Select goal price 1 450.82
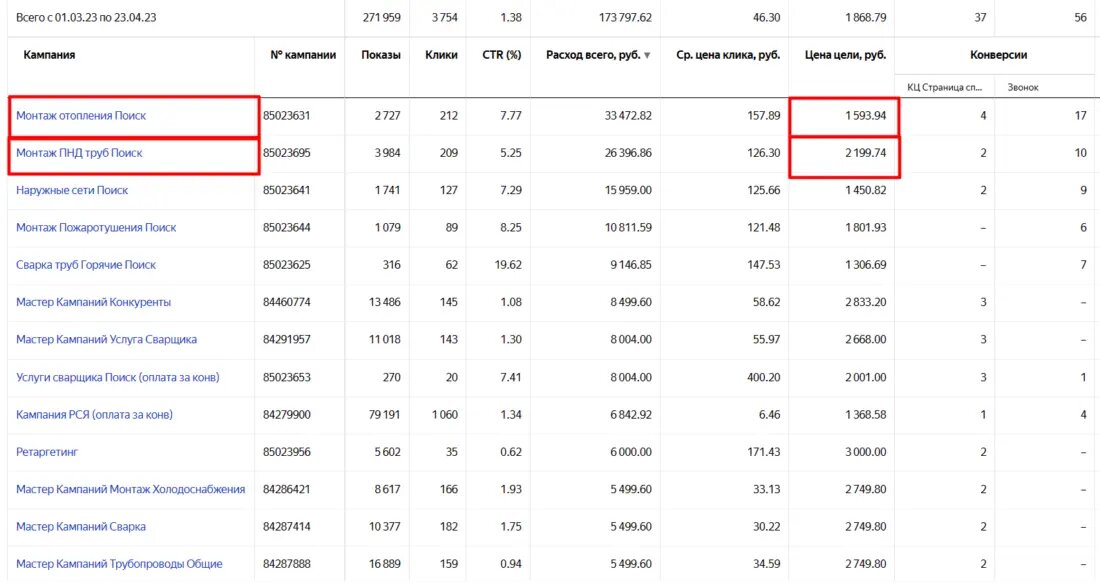The image size is (1100, 583). click(x=866, y=190)
